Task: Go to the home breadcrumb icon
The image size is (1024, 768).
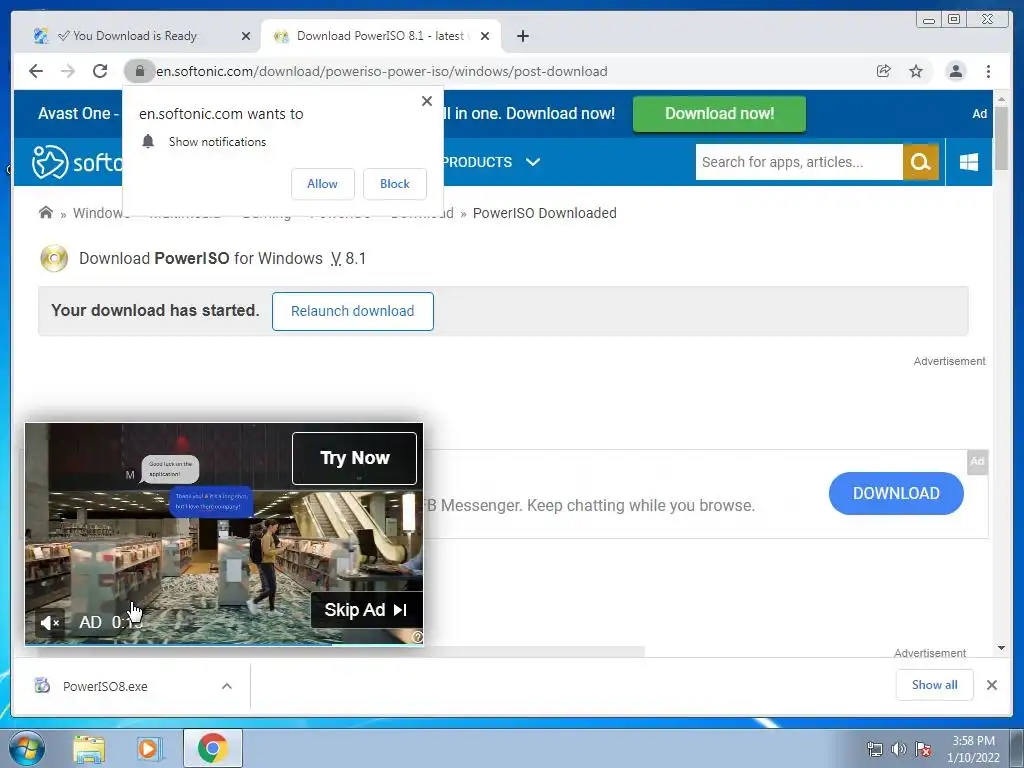Action: pyautogui.click(x=46, y=213)
